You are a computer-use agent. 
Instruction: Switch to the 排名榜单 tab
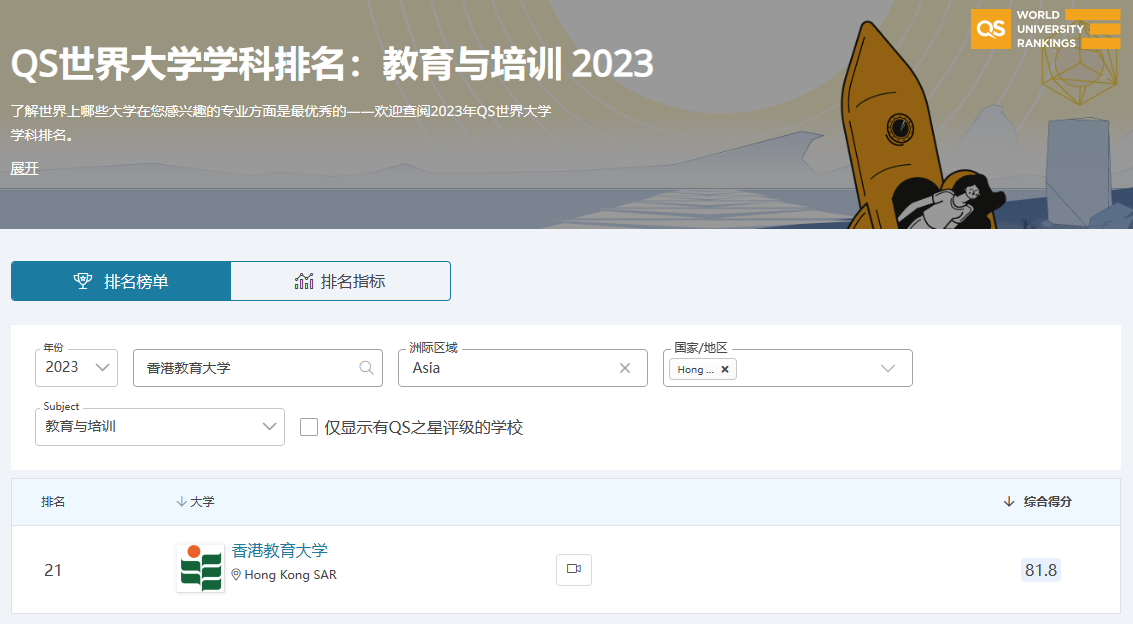[x=121, y=281]
